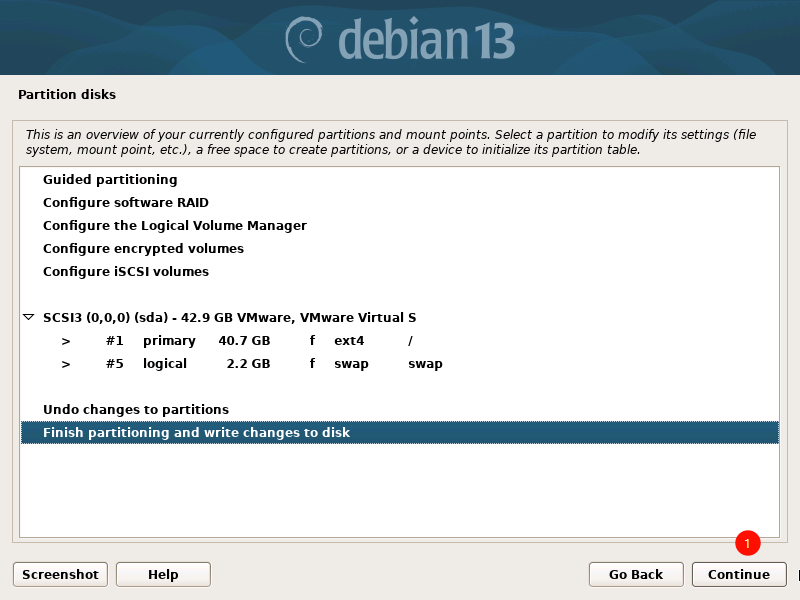The image size is (800, 600).
Task: Choose "Undo changes to partitions"
Action: [135, 409]
